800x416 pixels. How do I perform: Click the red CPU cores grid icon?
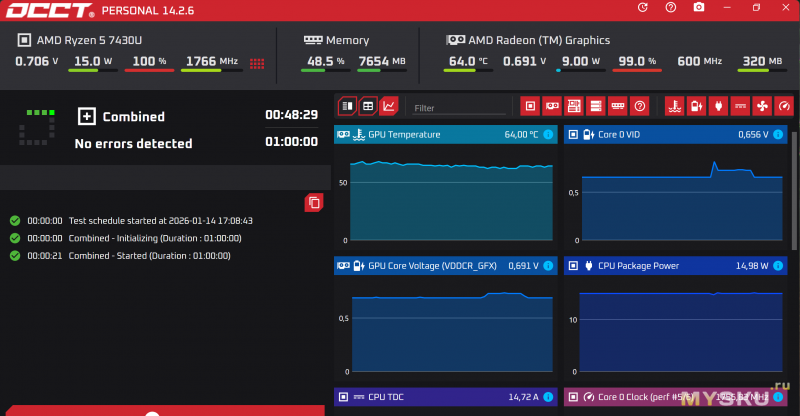257,63
